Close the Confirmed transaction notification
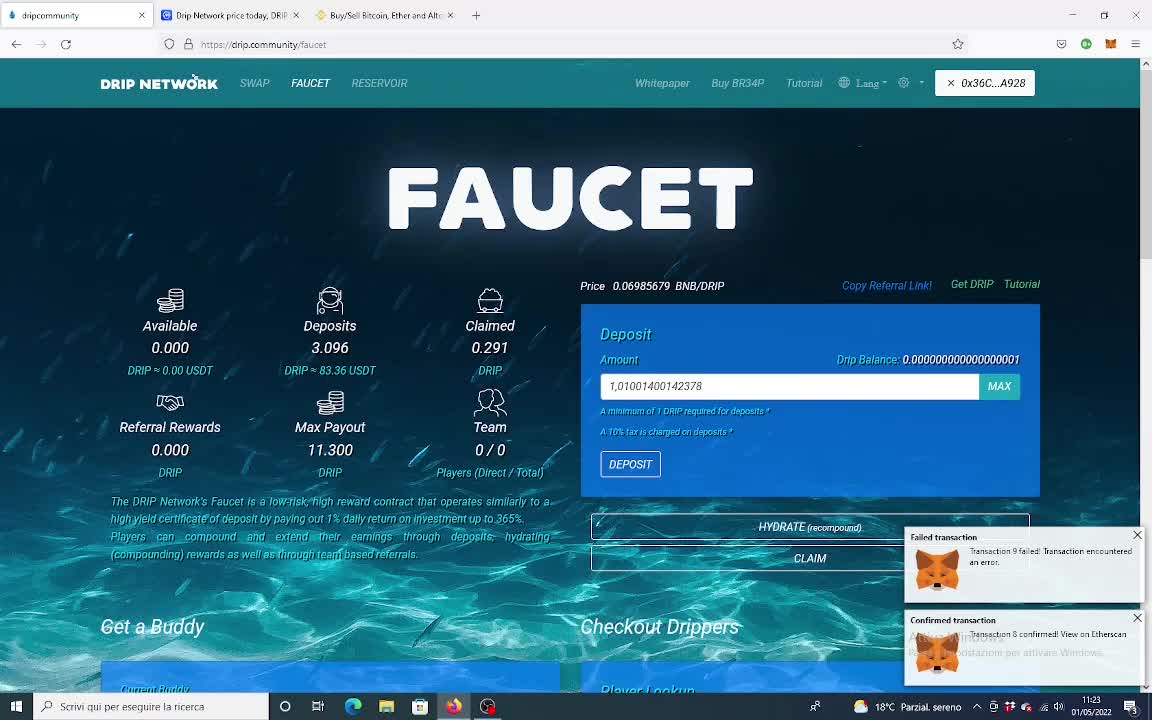 click(x=1137, y=618)
